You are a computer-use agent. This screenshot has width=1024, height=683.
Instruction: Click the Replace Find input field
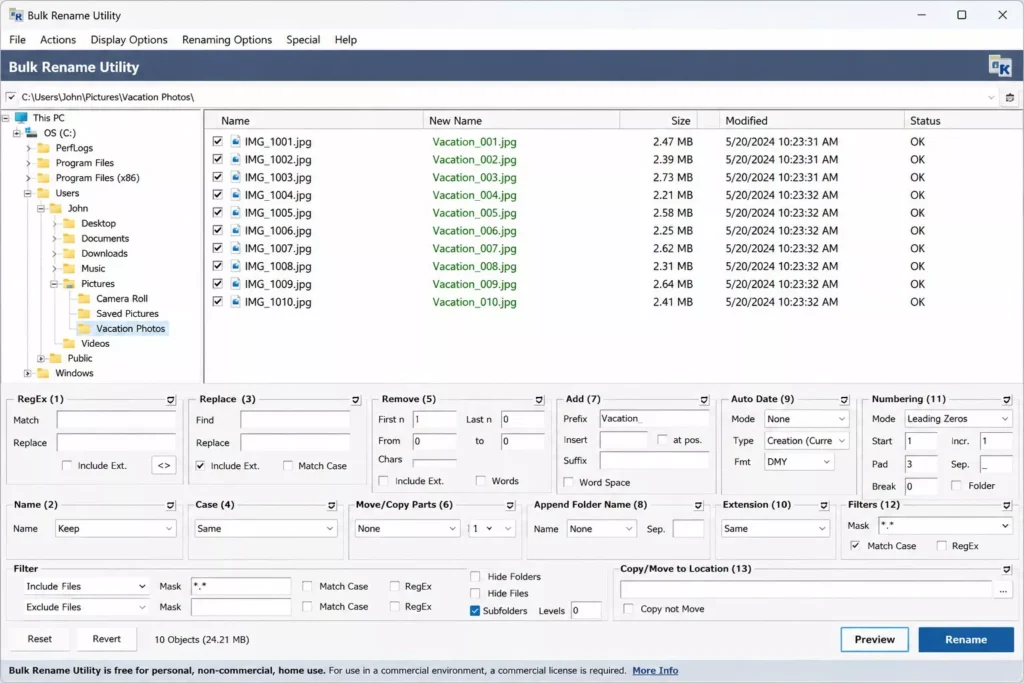point(295,420)
